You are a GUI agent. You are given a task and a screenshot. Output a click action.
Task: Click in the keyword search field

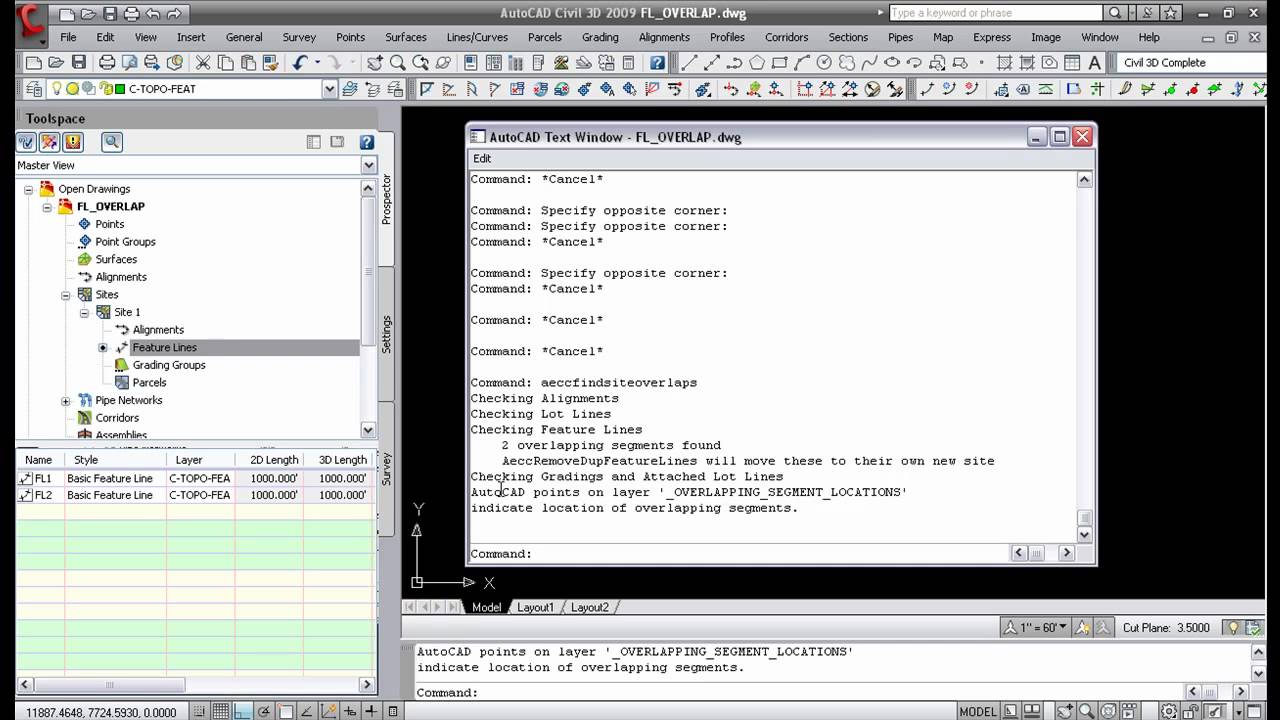coord(995,13)
